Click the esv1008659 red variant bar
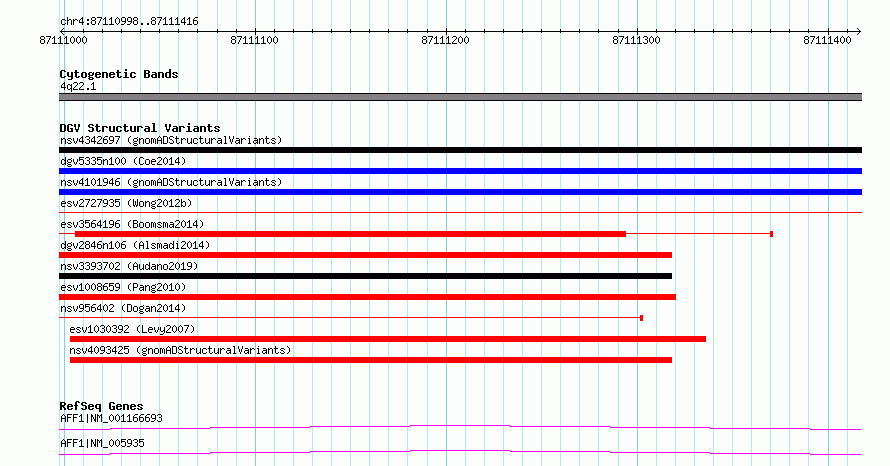 [367, 297]
